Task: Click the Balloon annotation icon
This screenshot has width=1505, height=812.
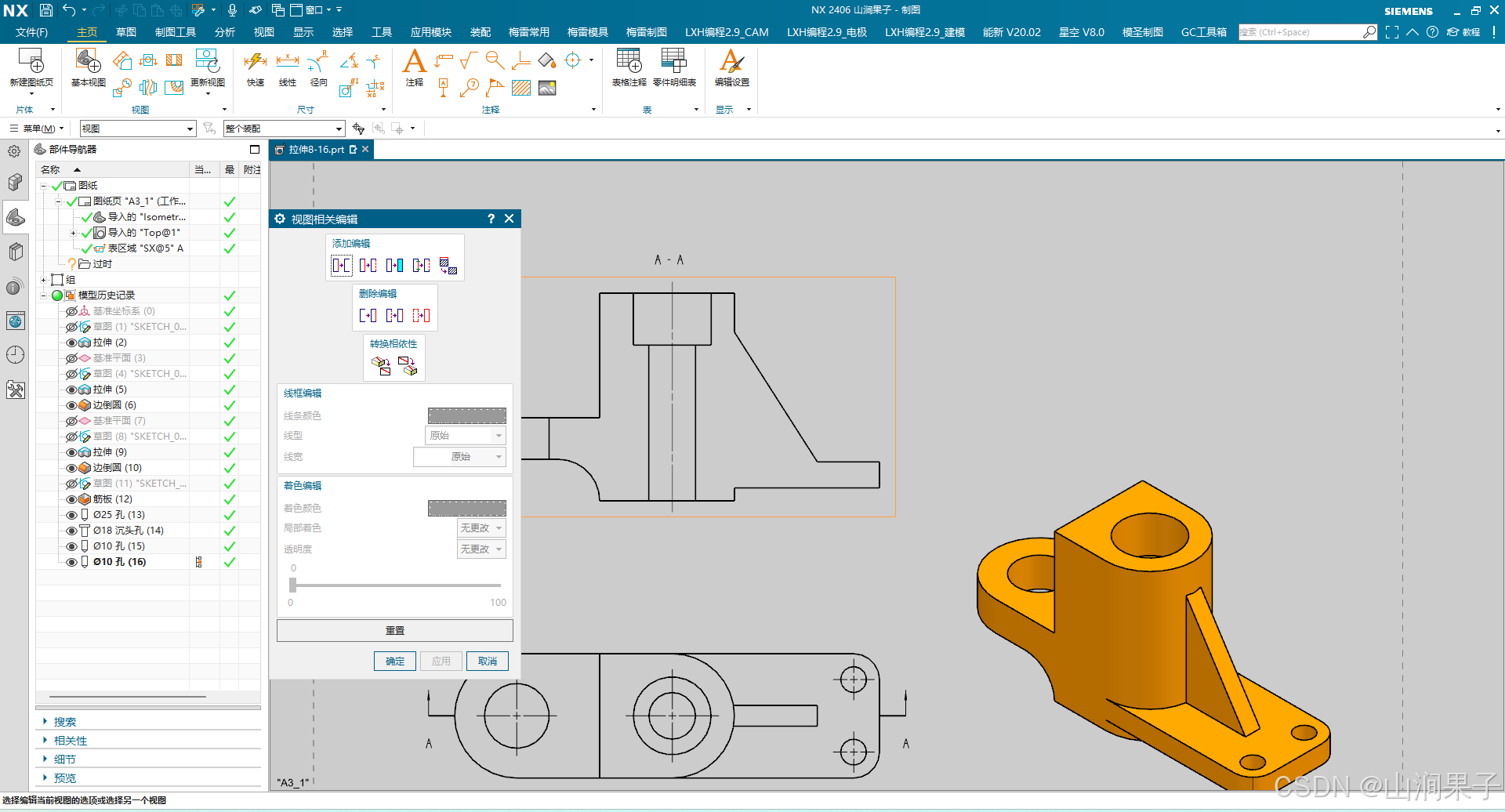Action: tap(470, 88)
